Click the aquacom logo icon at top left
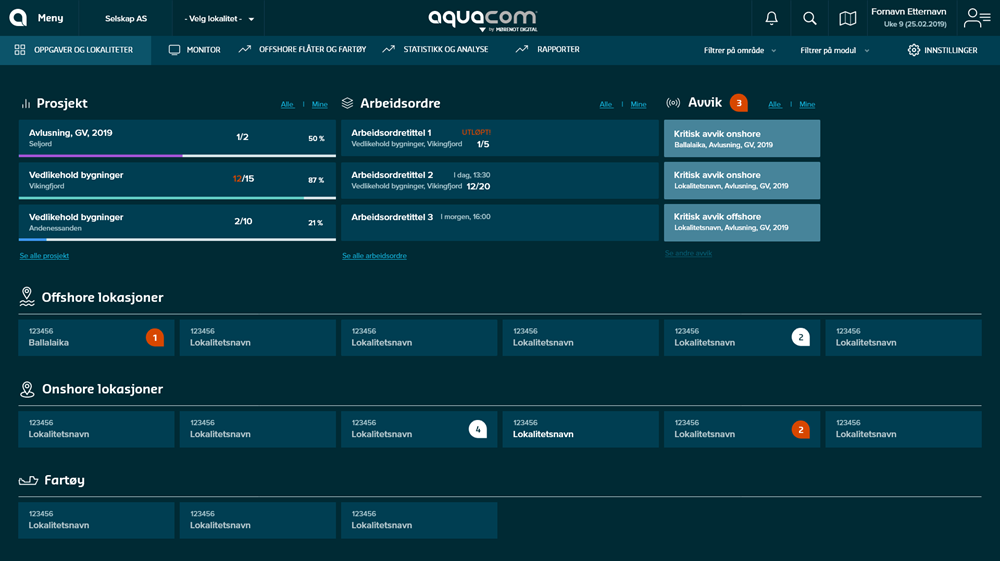The width and height of the screenshot is (1000, 561). coord(18,18)
